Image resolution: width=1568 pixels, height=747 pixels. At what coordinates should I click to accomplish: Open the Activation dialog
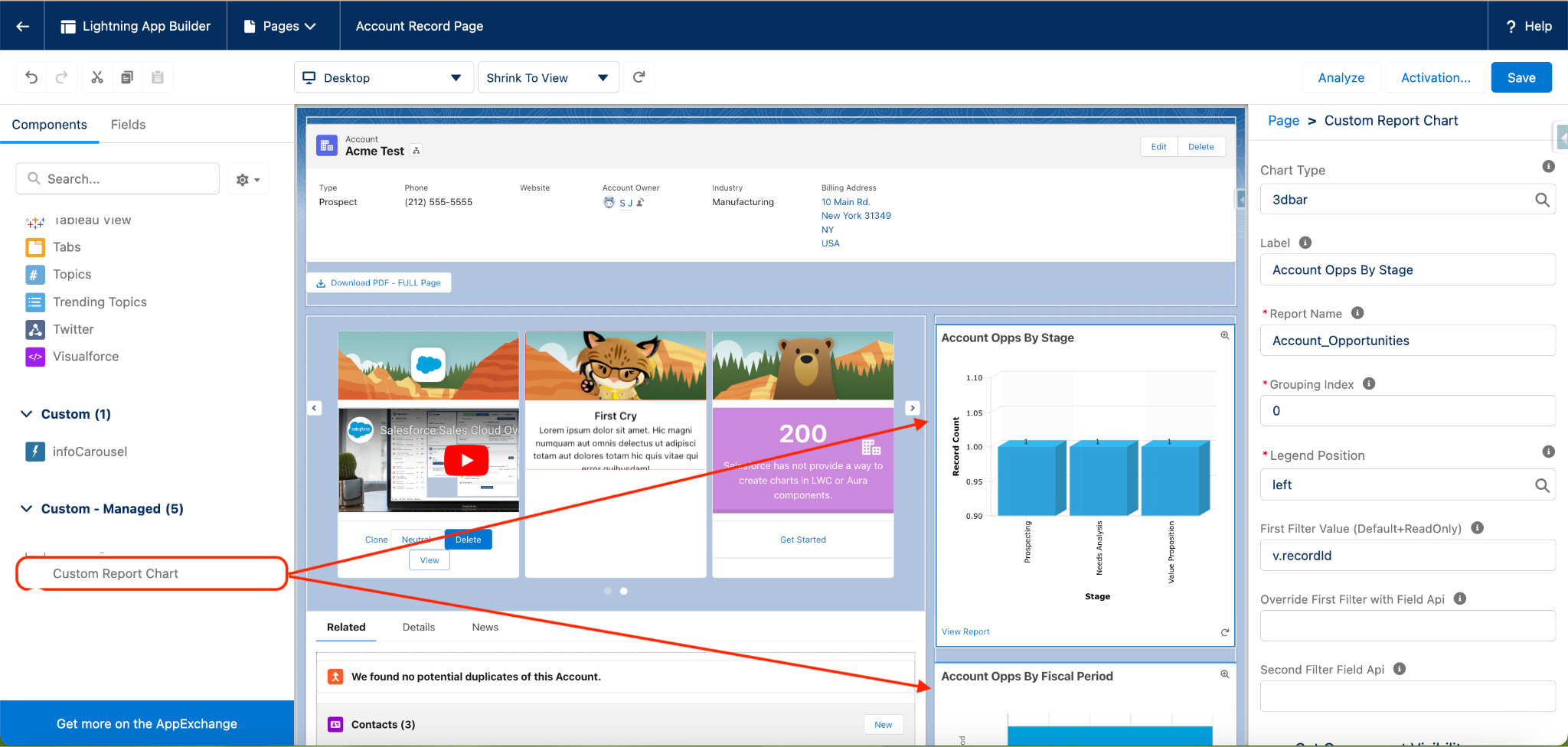coord(1436,77)
